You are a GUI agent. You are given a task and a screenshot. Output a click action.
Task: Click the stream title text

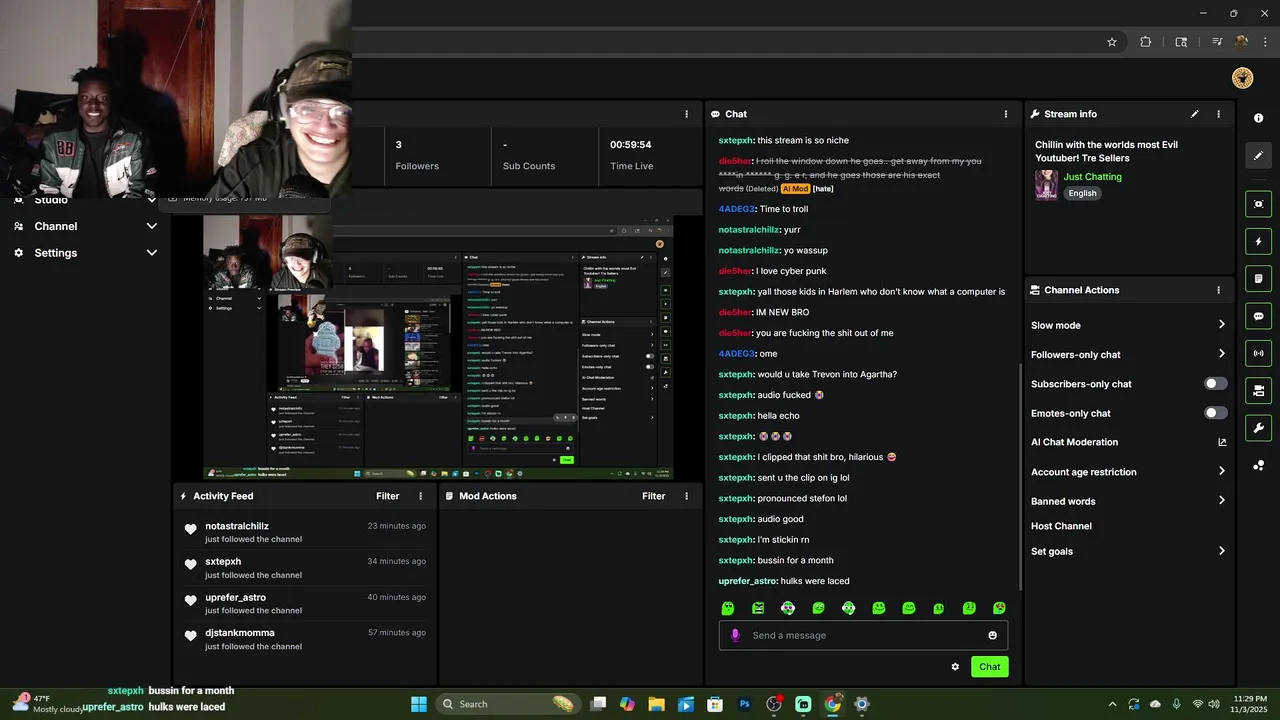(x=1106, y=151)
